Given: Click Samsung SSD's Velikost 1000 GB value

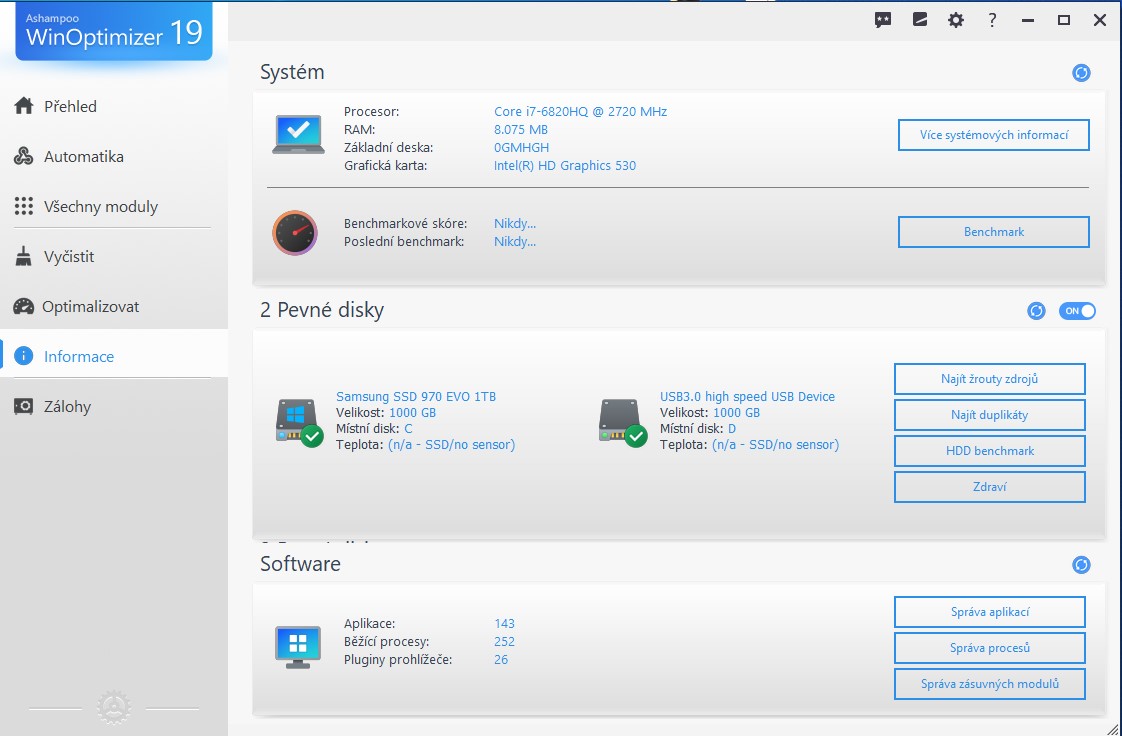Looking at the screenshot, I should click(412, 413).
